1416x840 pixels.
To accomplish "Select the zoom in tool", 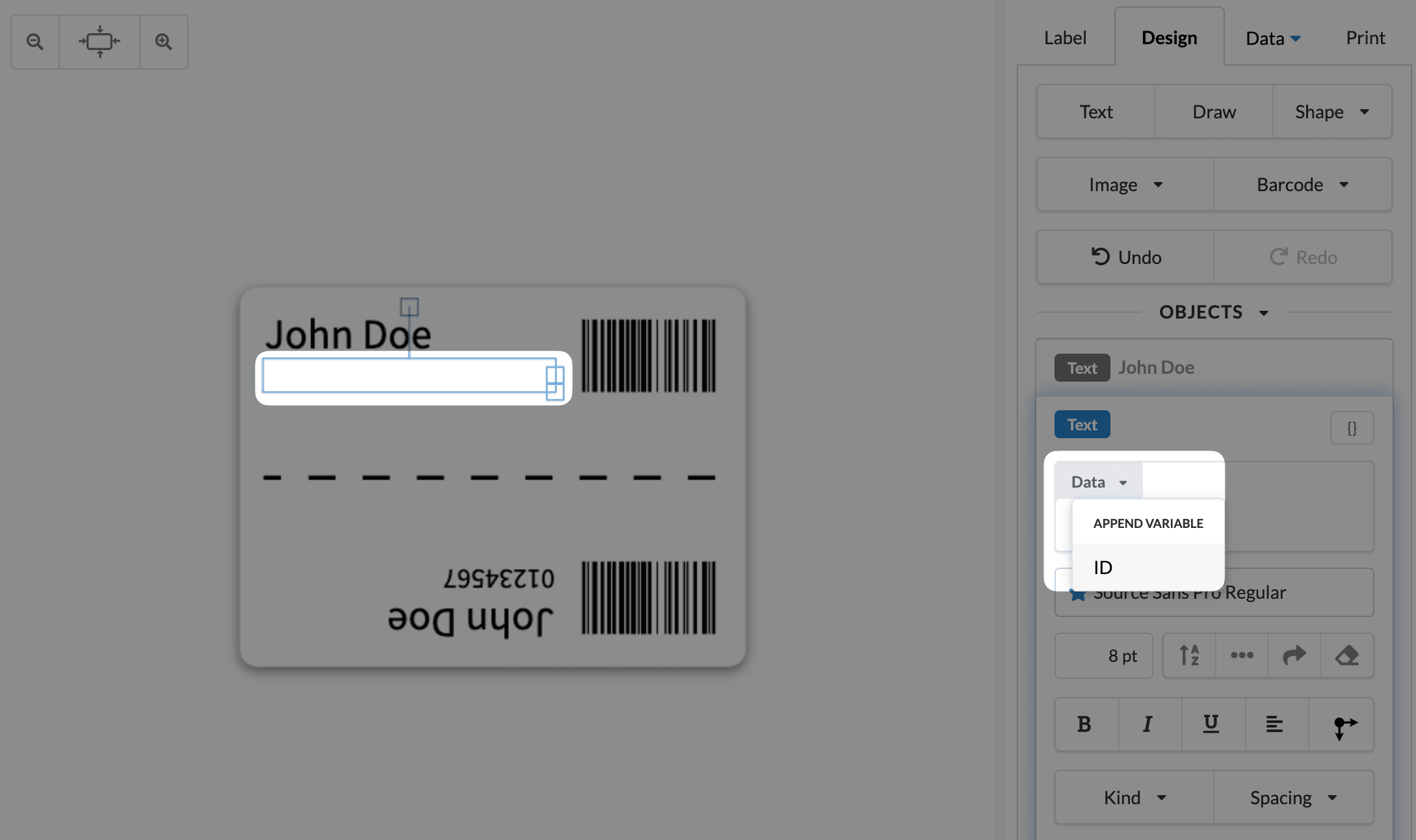I will (163, 41).
